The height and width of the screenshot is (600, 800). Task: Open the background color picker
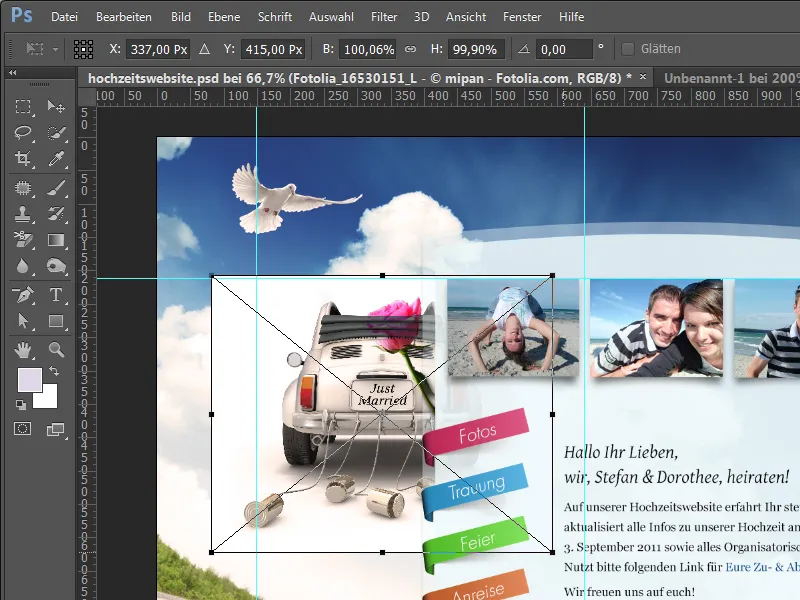(47, 398)
